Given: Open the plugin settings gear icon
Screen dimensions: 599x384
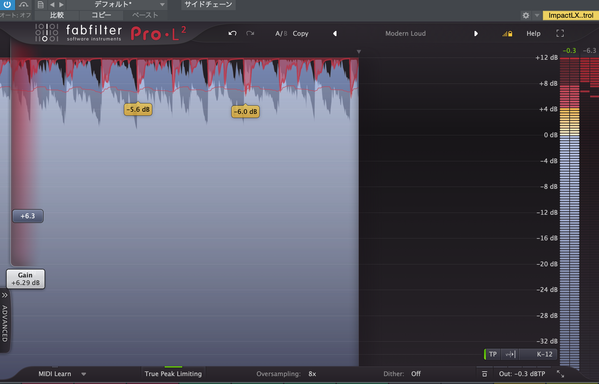Looking at the screenshot, I should pos(526,15).
